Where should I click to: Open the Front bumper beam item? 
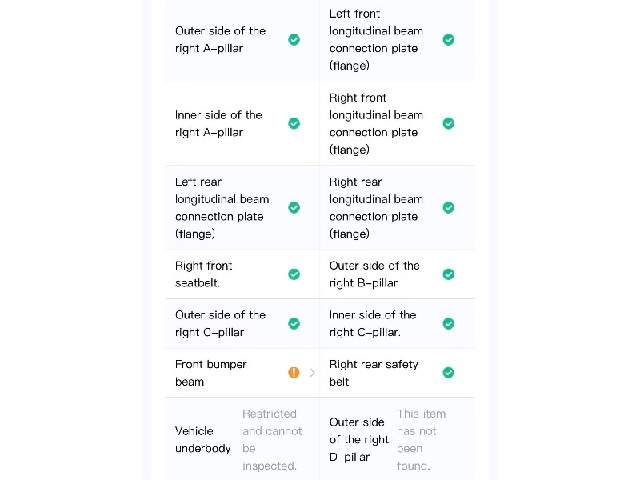click(x=242, y=373)
